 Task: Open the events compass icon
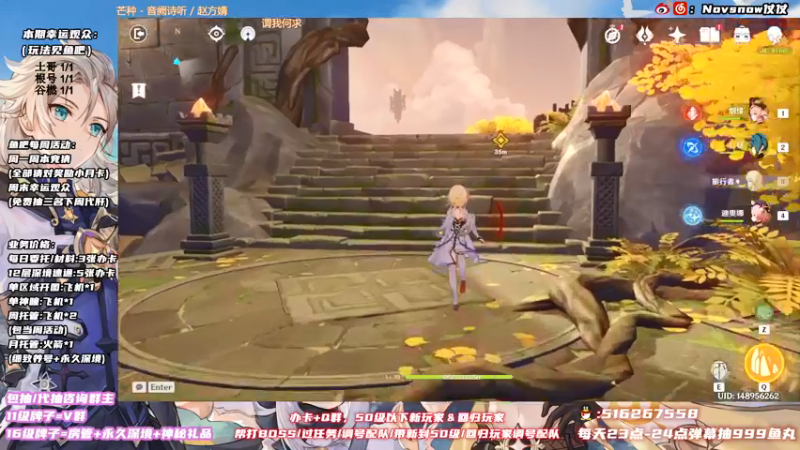613,35
